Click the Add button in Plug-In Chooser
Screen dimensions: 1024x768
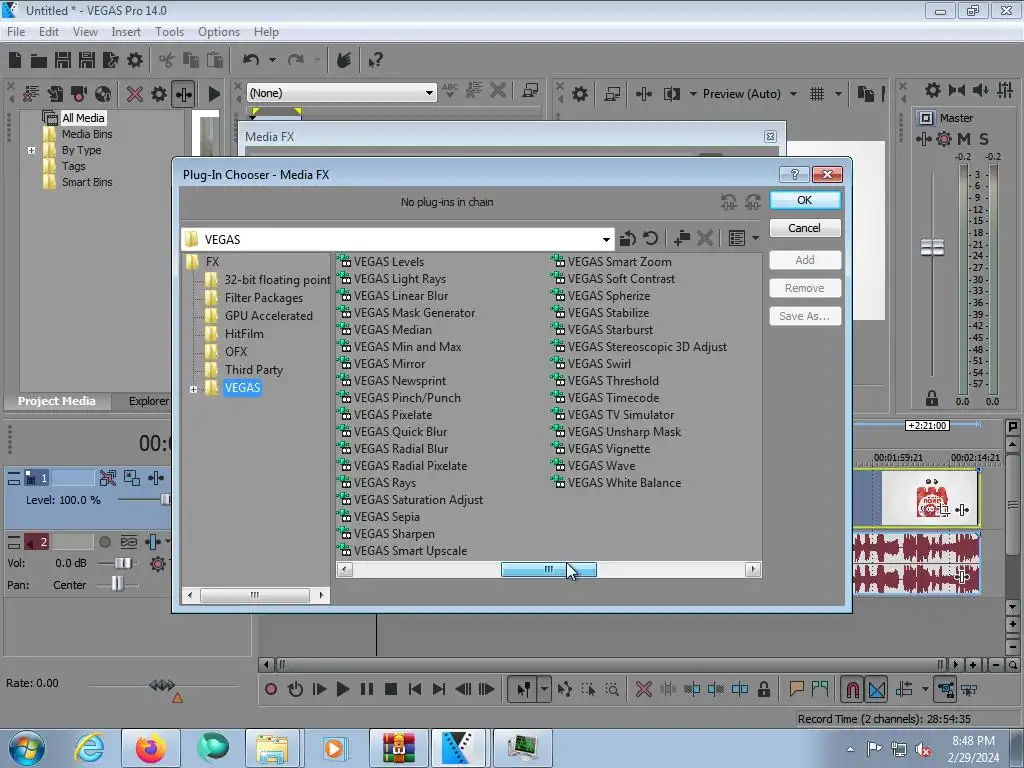(x=805, y=260)
